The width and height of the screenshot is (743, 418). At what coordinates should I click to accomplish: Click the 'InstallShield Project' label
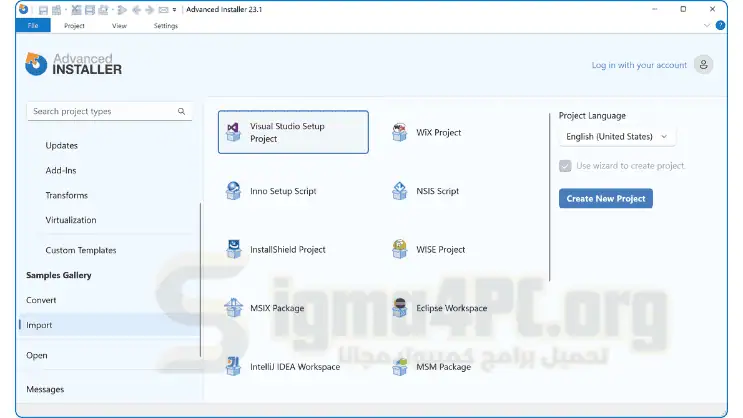coord(288,249)
